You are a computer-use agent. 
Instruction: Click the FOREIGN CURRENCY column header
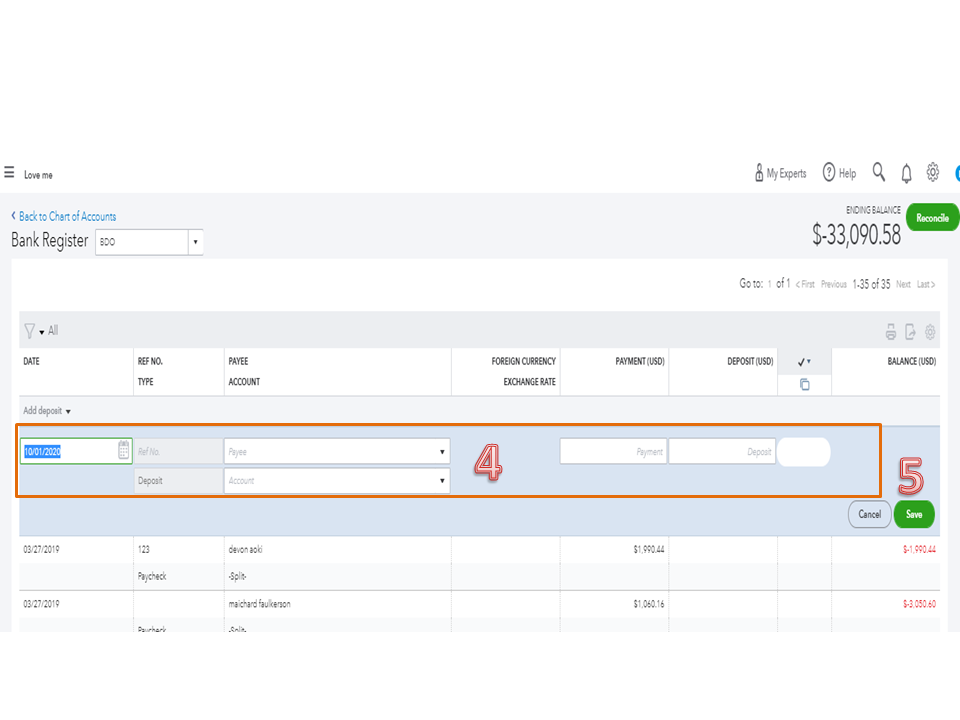523,361
